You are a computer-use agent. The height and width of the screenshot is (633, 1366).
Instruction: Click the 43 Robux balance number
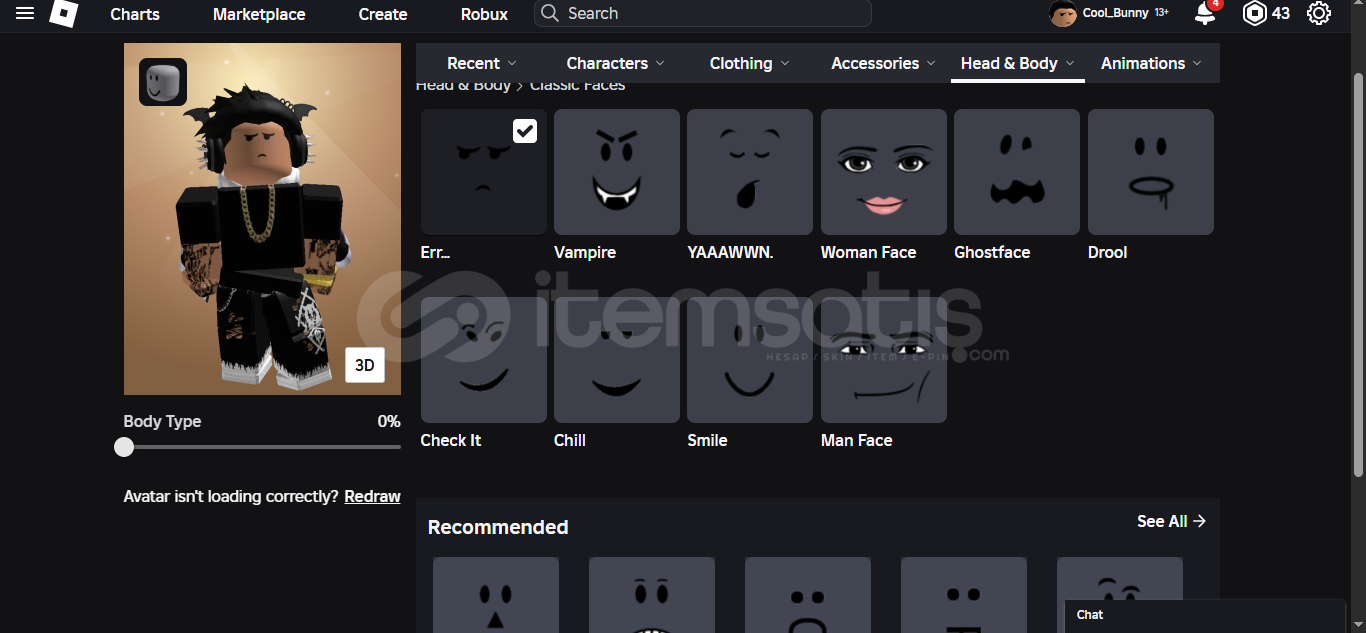1281,13
